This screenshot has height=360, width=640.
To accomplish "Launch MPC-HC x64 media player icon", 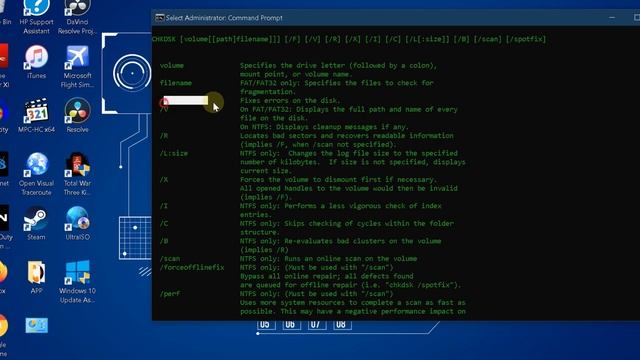I will 36,116.
